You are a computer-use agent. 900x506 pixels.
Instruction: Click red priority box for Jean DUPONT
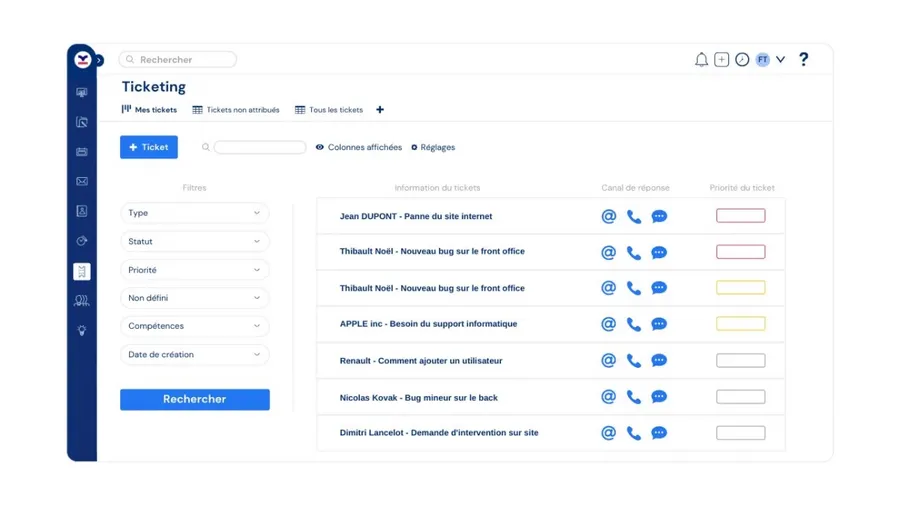click(x=740, y=216)
